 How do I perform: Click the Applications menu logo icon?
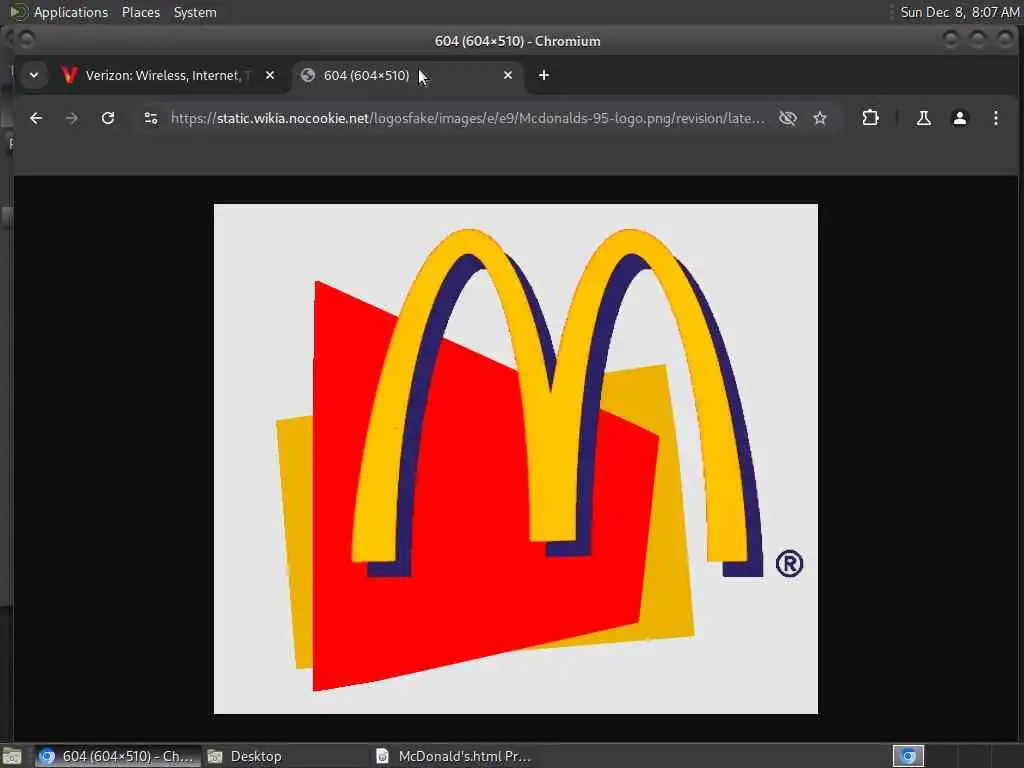pyautogui.click(x=18, y=12)
